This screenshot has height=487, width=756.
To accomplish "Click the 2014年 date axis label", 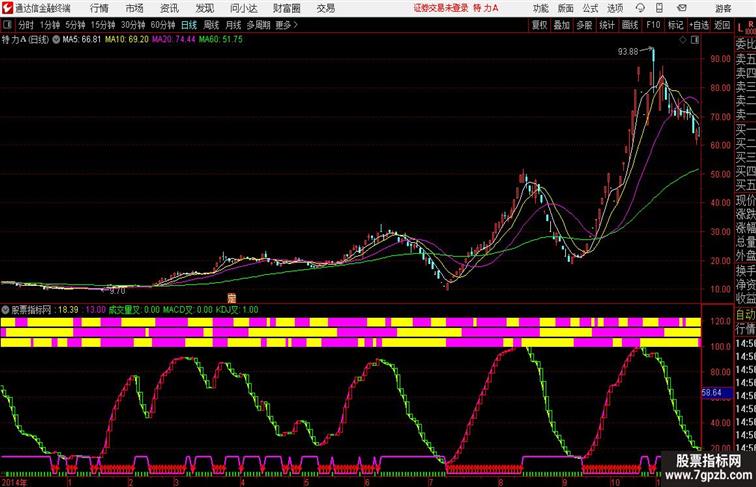I will (x=14, y=482).
